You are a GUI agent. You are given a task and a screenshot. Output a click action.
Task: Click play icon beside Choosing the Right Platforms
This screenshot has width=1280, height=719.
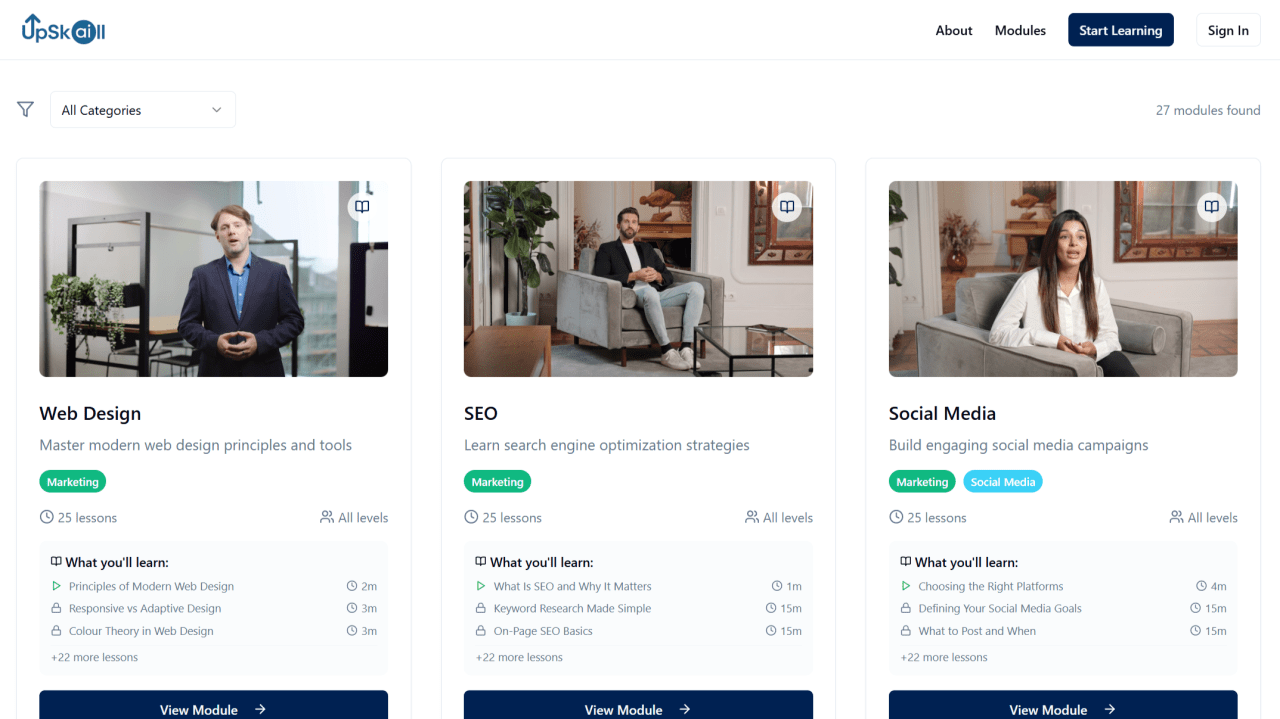coord(906,586)
